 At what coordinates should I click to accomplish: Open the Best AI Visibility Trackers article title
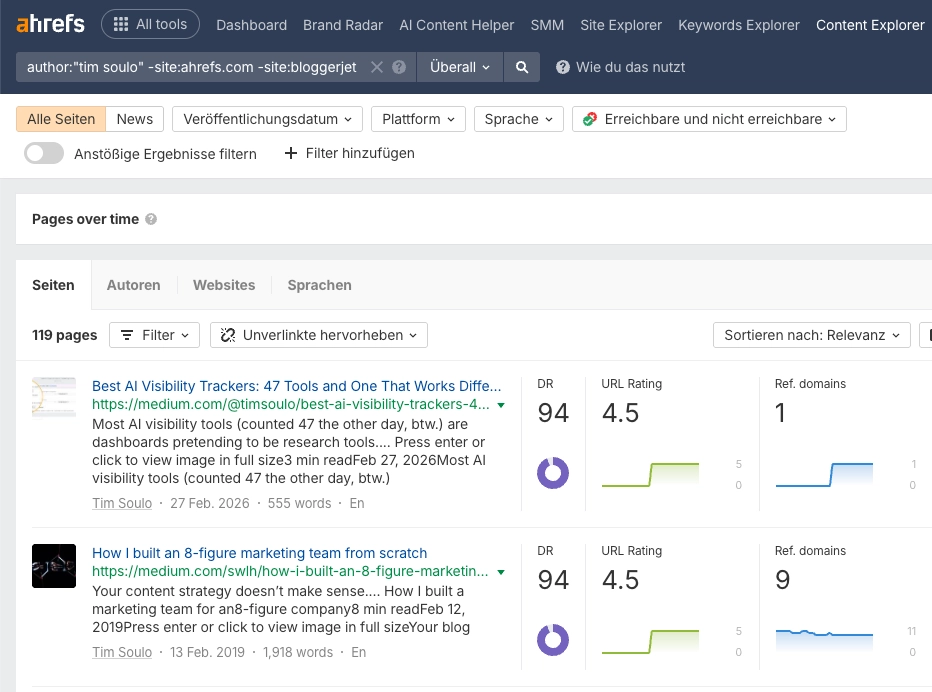[297, 386]
